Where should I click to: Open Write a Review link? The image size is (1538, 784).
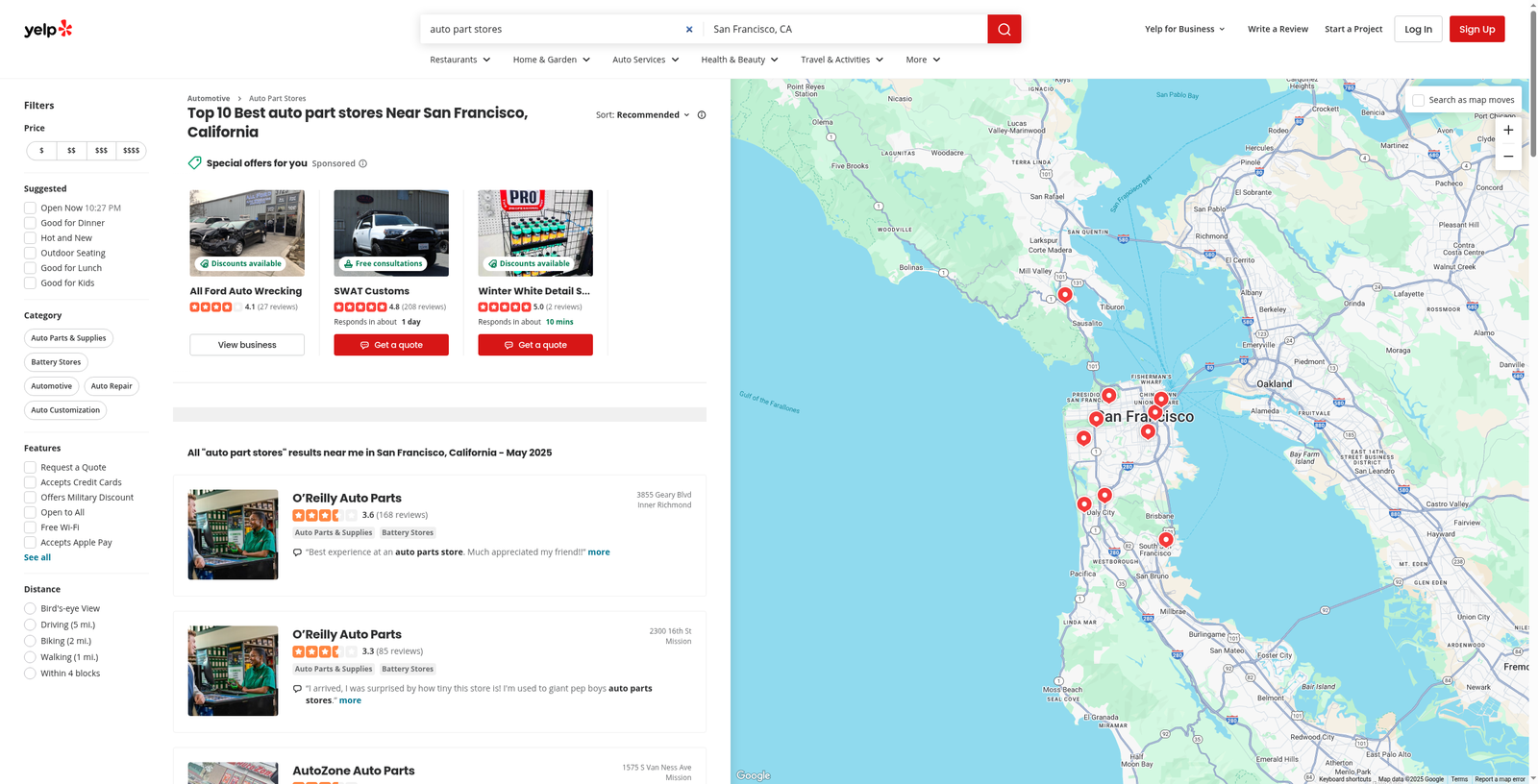pos(1278,29)
